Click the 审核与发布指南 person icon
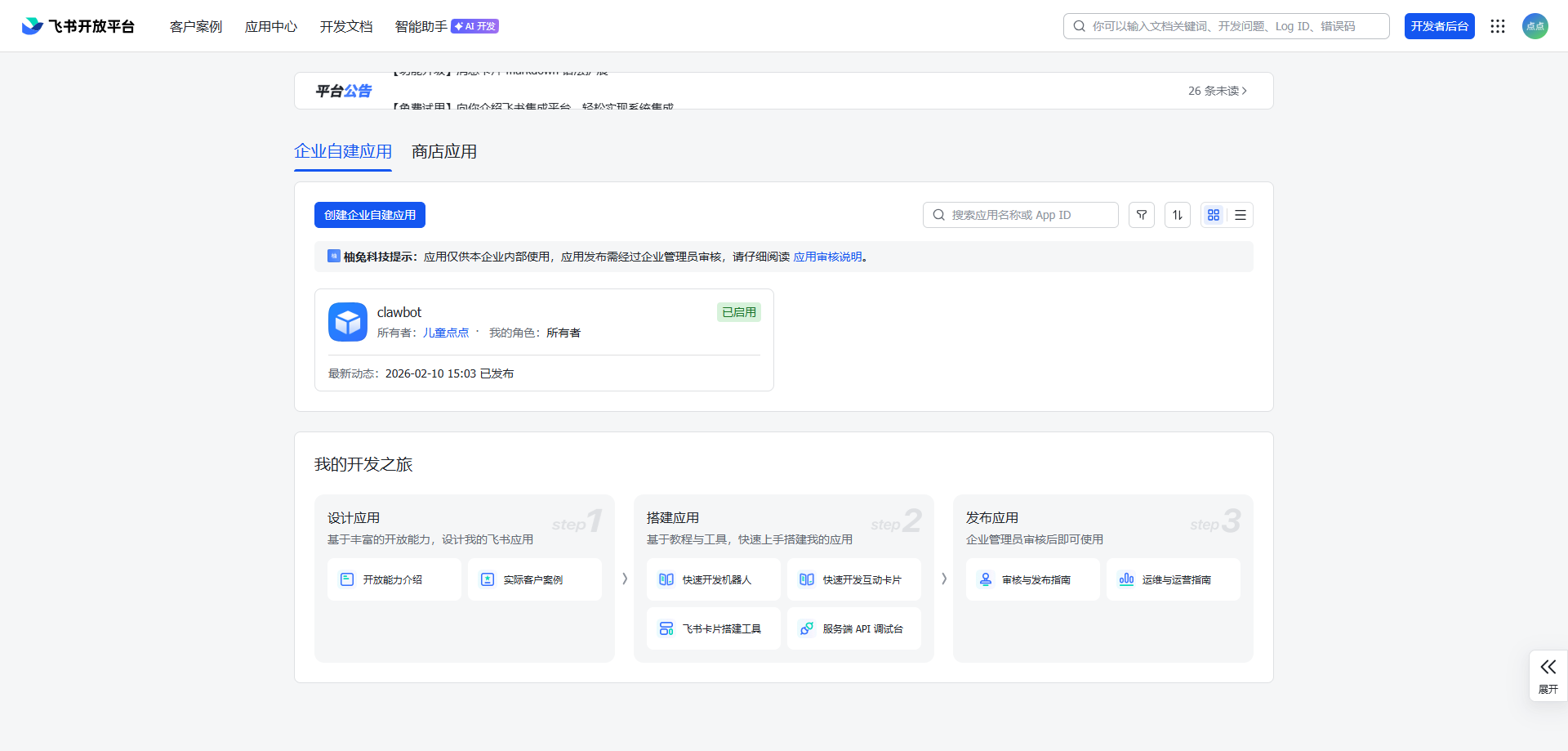Screen dimensions: 1568x751 pos(986,579)
